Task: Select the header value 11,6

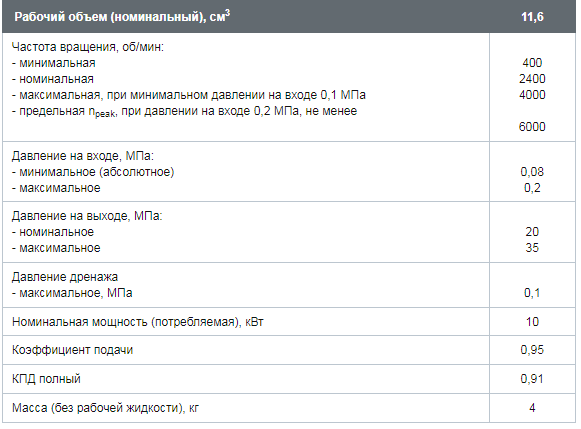Action: 532,17
